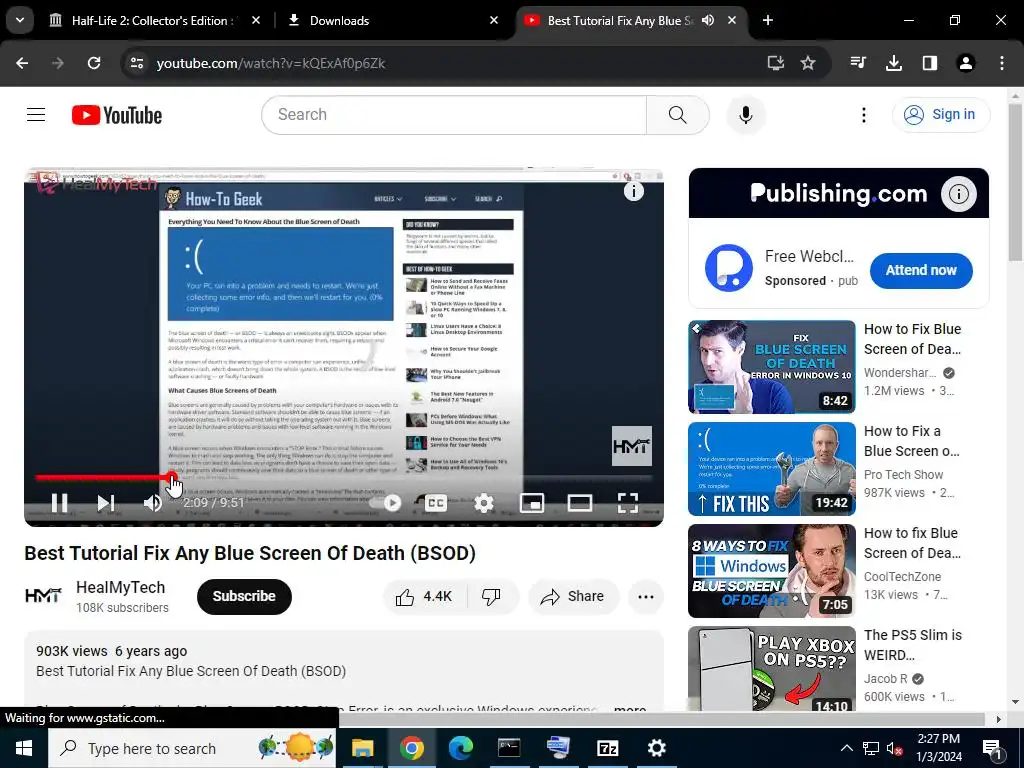
Task: Toggle the autoplay switch in player
Action: 385,502
